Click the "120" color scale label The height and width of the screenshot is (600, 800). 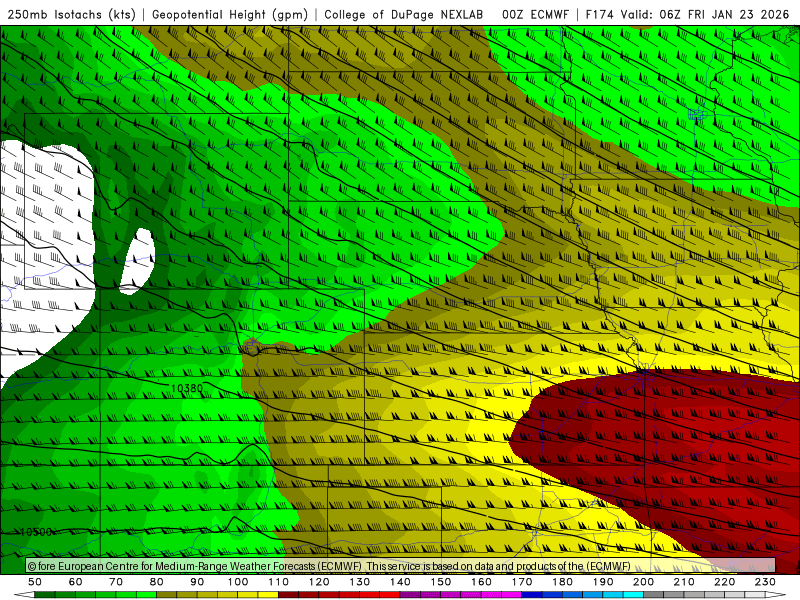319,582
